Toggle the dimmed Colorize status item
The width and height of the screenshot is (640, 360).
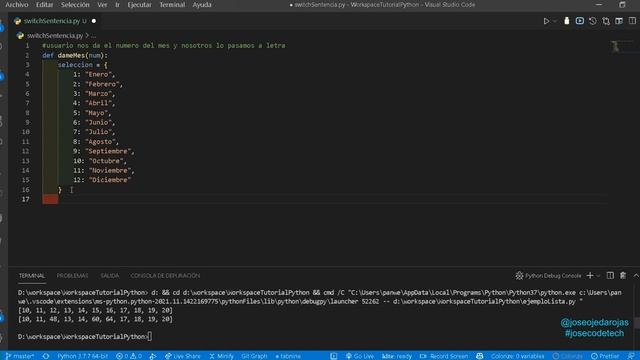coord(567,356)
